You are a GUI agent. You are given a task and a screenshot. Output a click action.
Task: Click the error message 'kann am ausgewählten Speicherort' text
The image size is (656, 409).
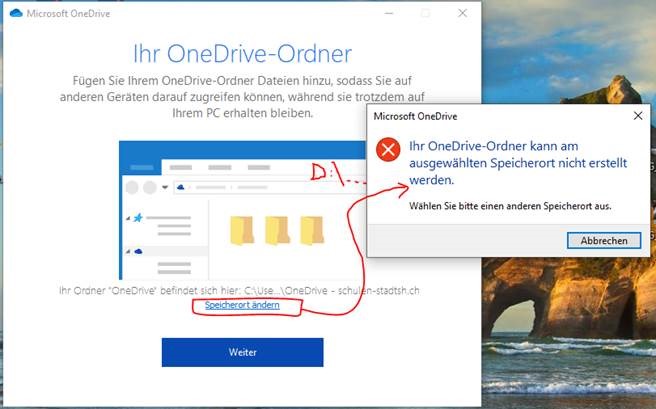tap(518, 163)
